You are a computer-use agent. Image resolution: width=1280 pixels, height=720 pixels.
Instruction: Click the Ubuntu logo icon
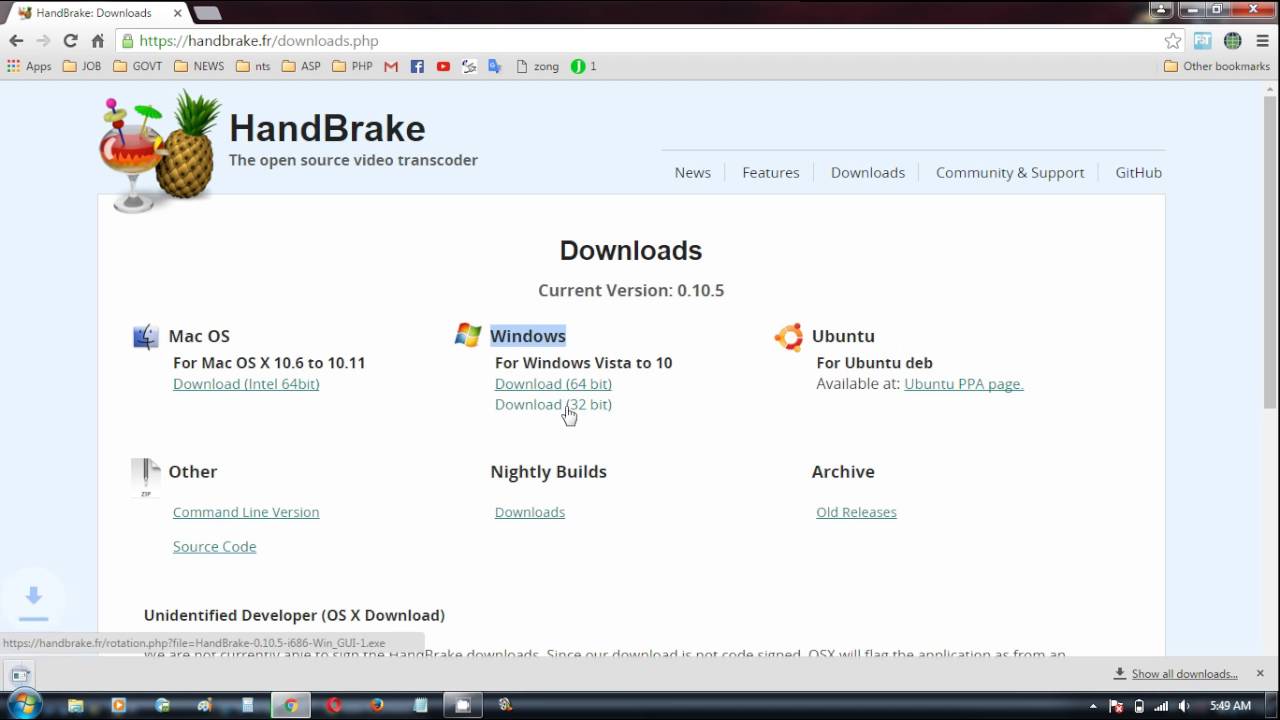[x=788, y=337]
